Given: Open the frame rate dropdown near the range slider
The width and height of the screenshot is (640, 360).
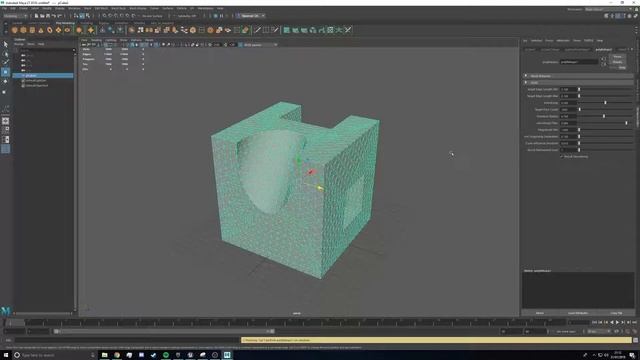Looking at the screenshot, I should pos(598,331).
